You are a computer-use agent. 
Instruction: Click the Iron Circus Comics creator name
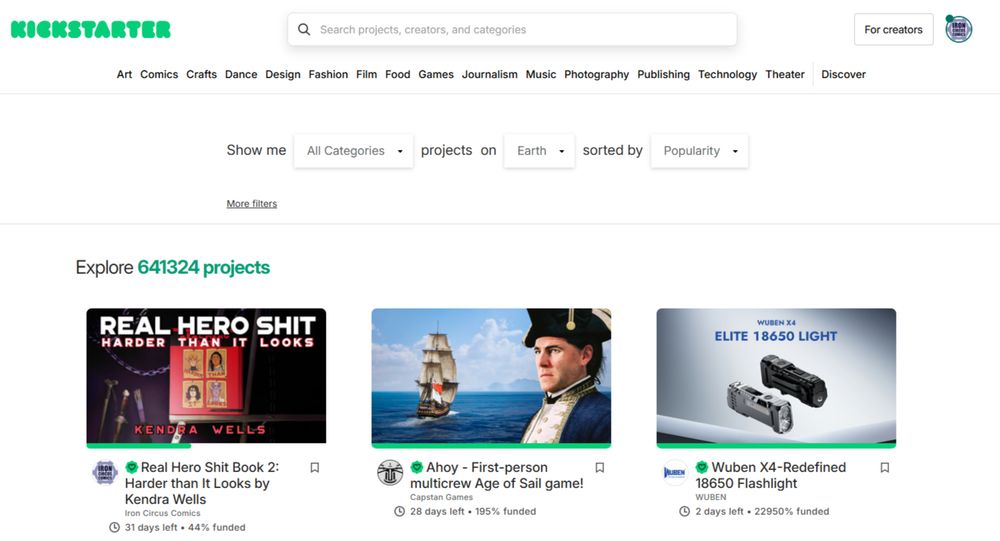[163, 513]
